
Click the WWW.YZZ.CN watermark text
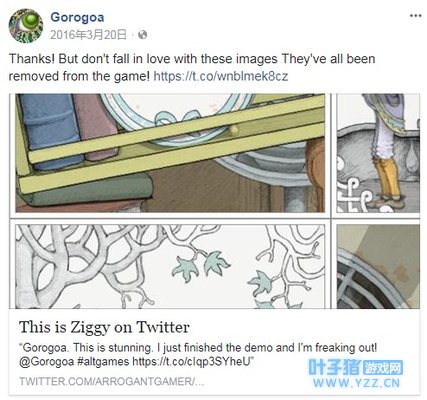(x=356, y=383)
